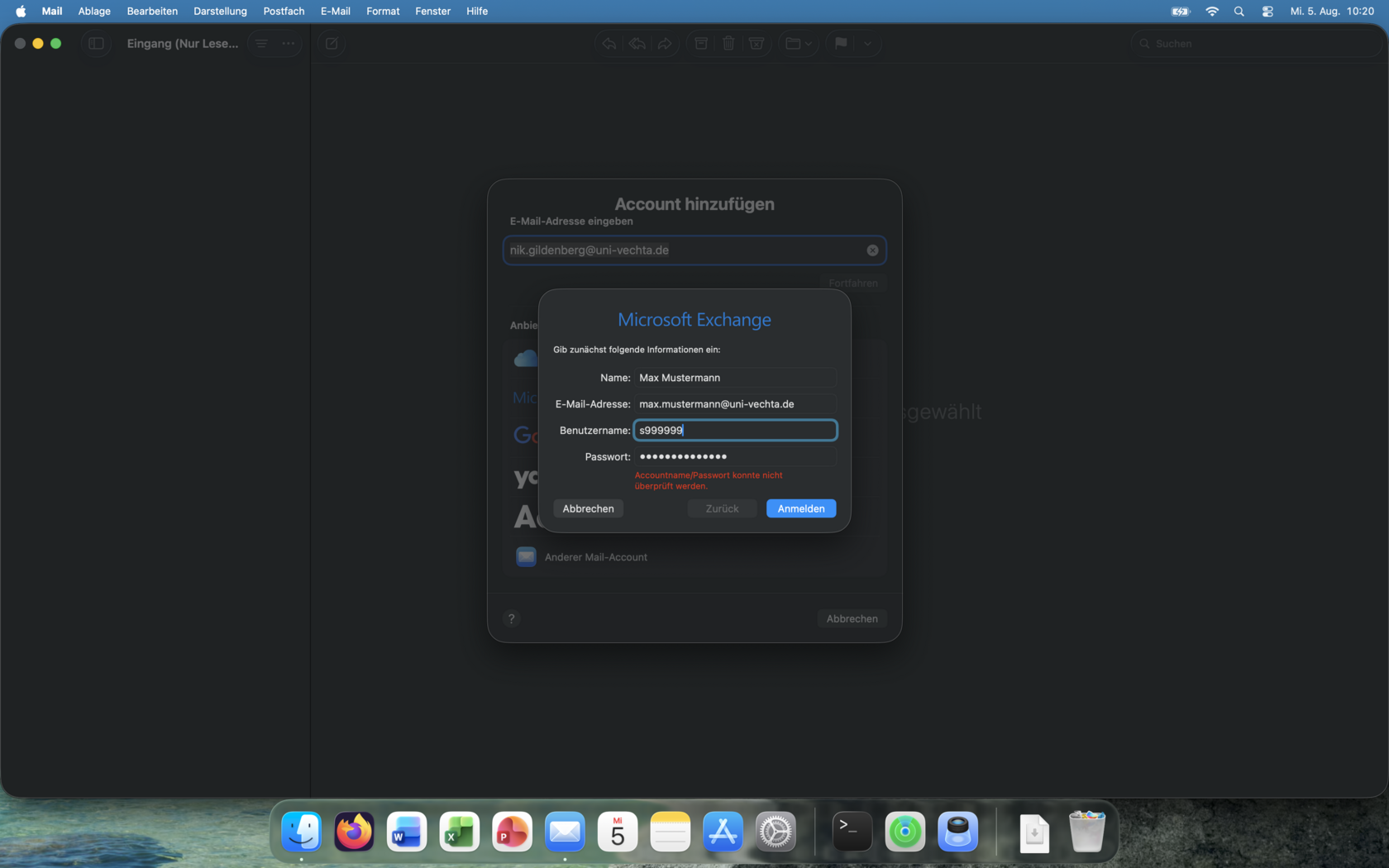Delete message with the toolbar trash icon
Image resolution: width=1389 pixels, height=868 pixels.
point(728,44)
